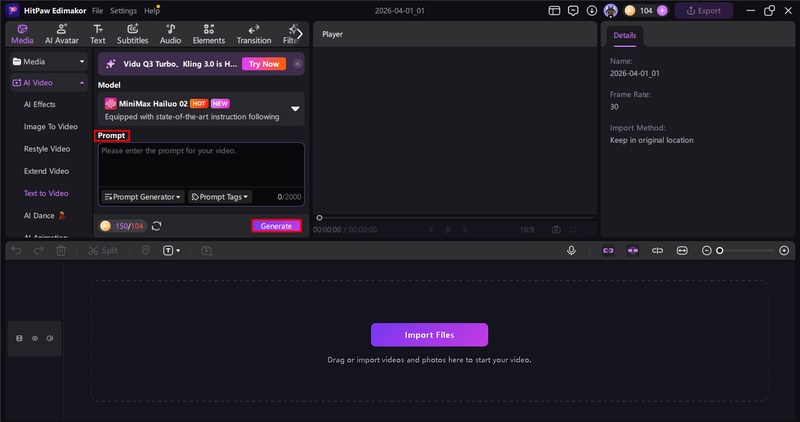This screenshot has height=422, width=800.
Task: Click the Split scissors tool
Action: coord(103,251)
